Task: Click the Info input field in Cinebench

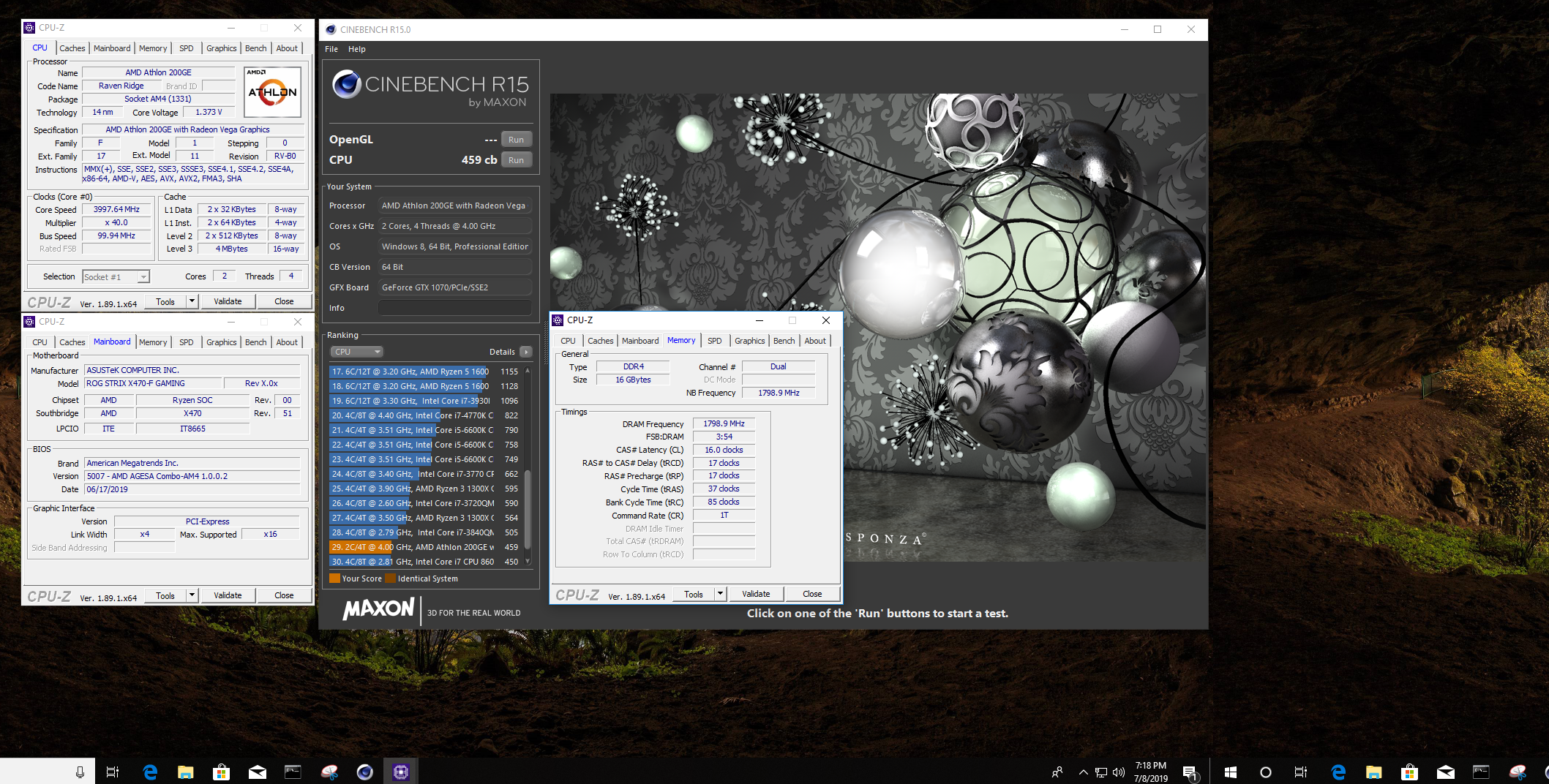Action: pos(455,308)
